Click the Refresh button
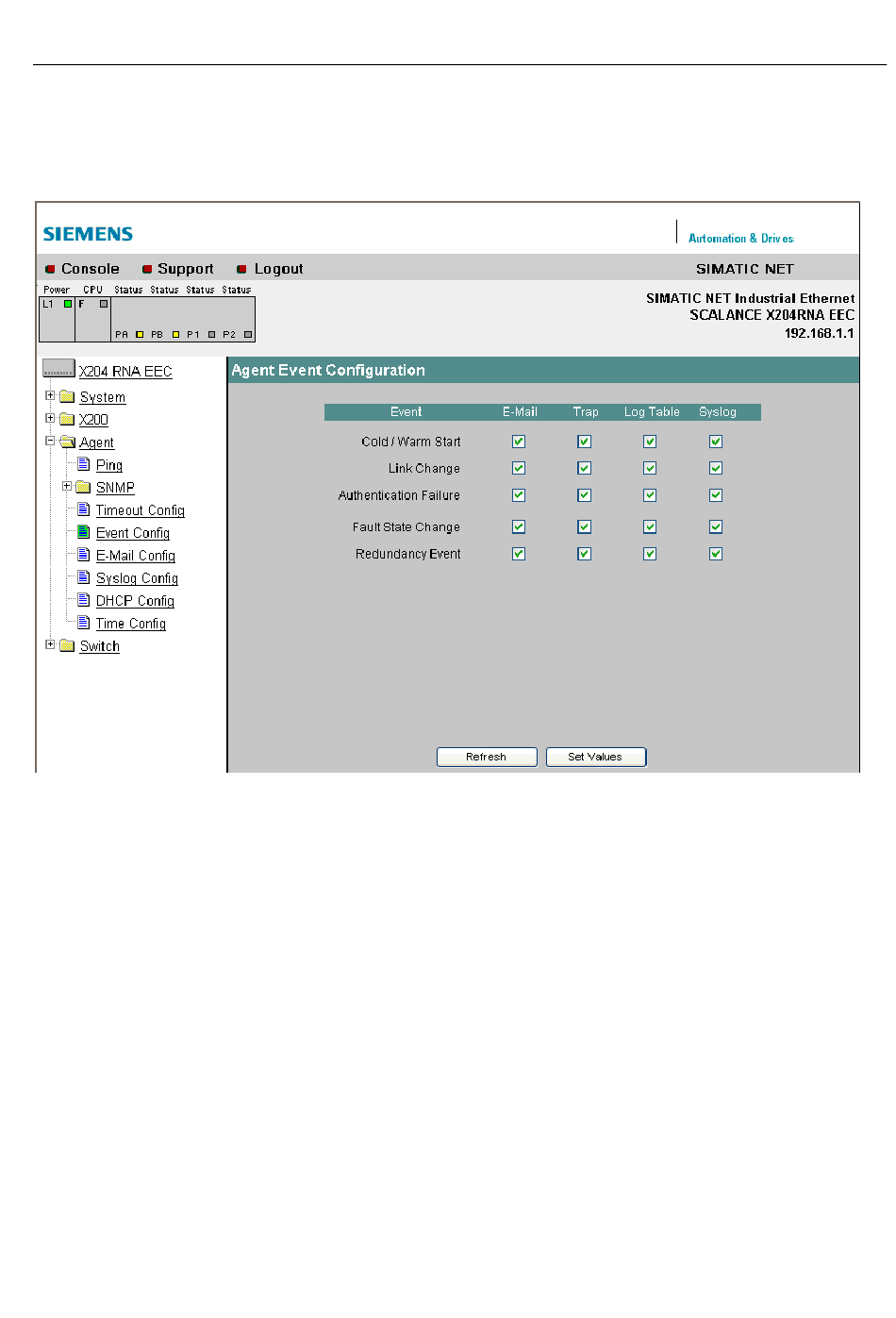The height and width of the screenshot is (1318, 896). [x=487, y=757]
